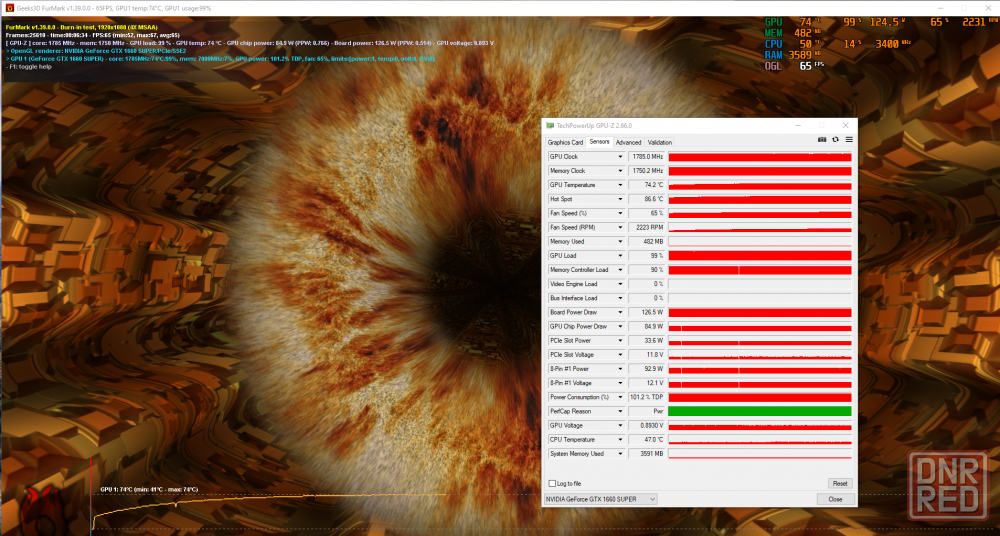Close the FurMark window
Viewport: 1000px width, 536px height.
[987, 8]
